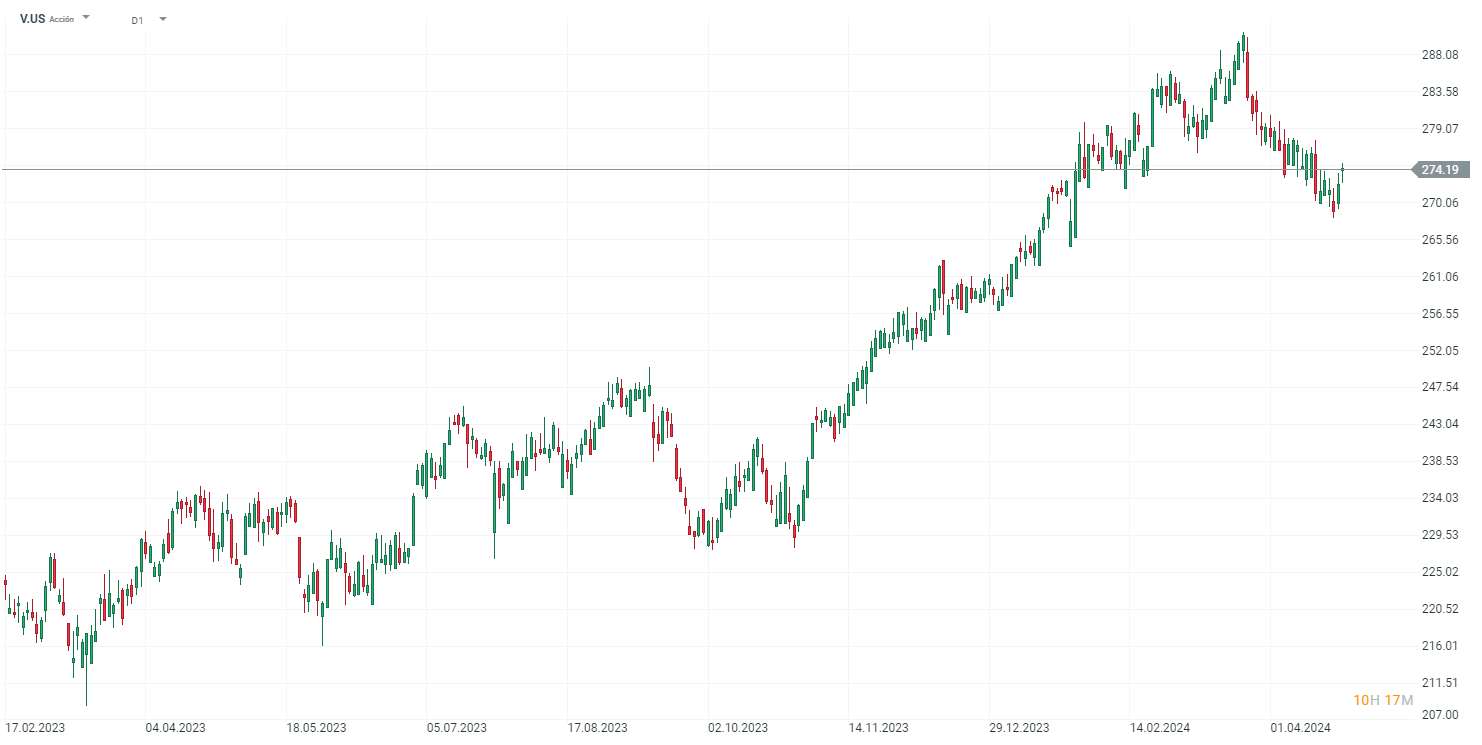Image resolution: width=1482 pixels, height=745 pixels.
Task: Click the 288.08 price axis label
Action: (1439, 55)
